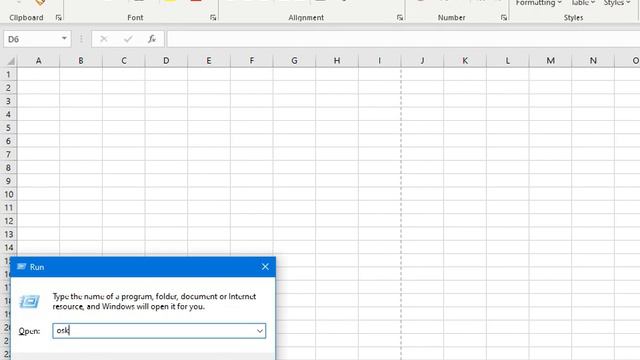Select row 6 header
The height and width of the screenshot is (360, 640).
[8, 141]
